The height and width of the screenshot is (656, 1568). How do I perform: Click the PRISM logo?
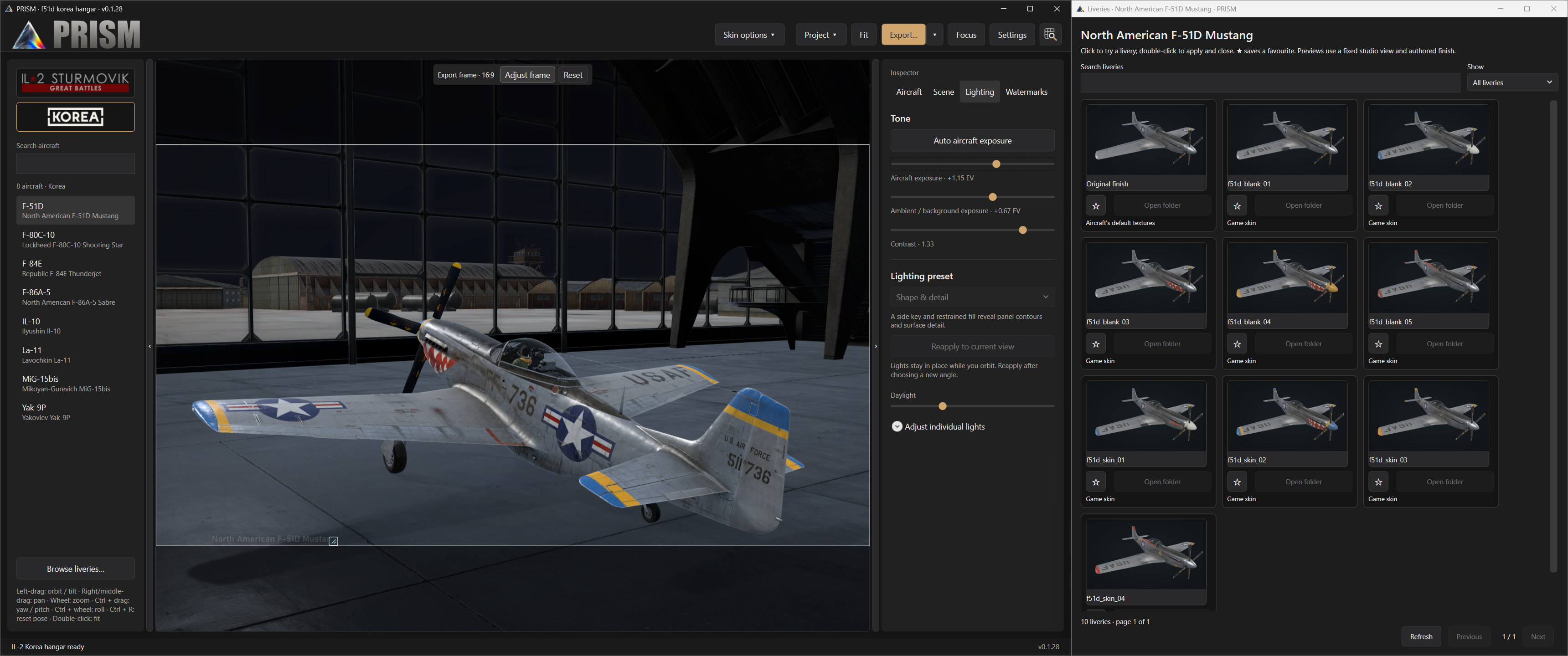point(77,34)
